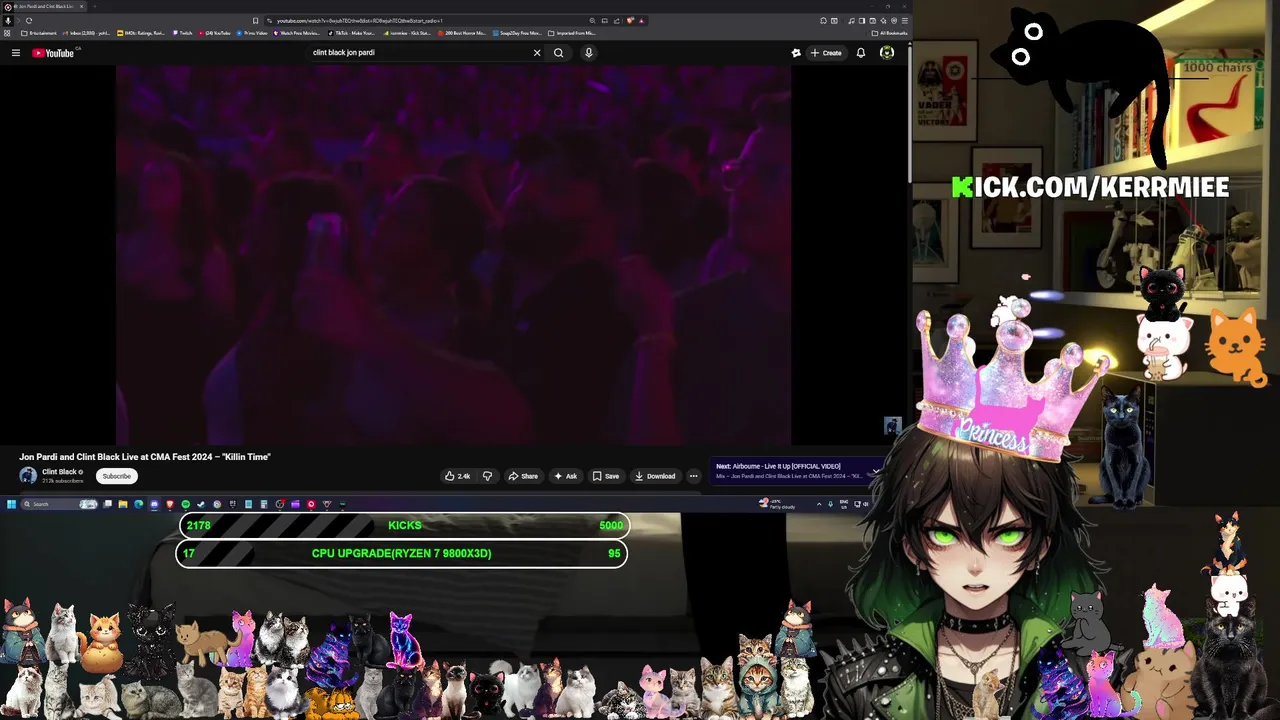
Task: Open the Inbox bookmark
Action: click(86, 33)
